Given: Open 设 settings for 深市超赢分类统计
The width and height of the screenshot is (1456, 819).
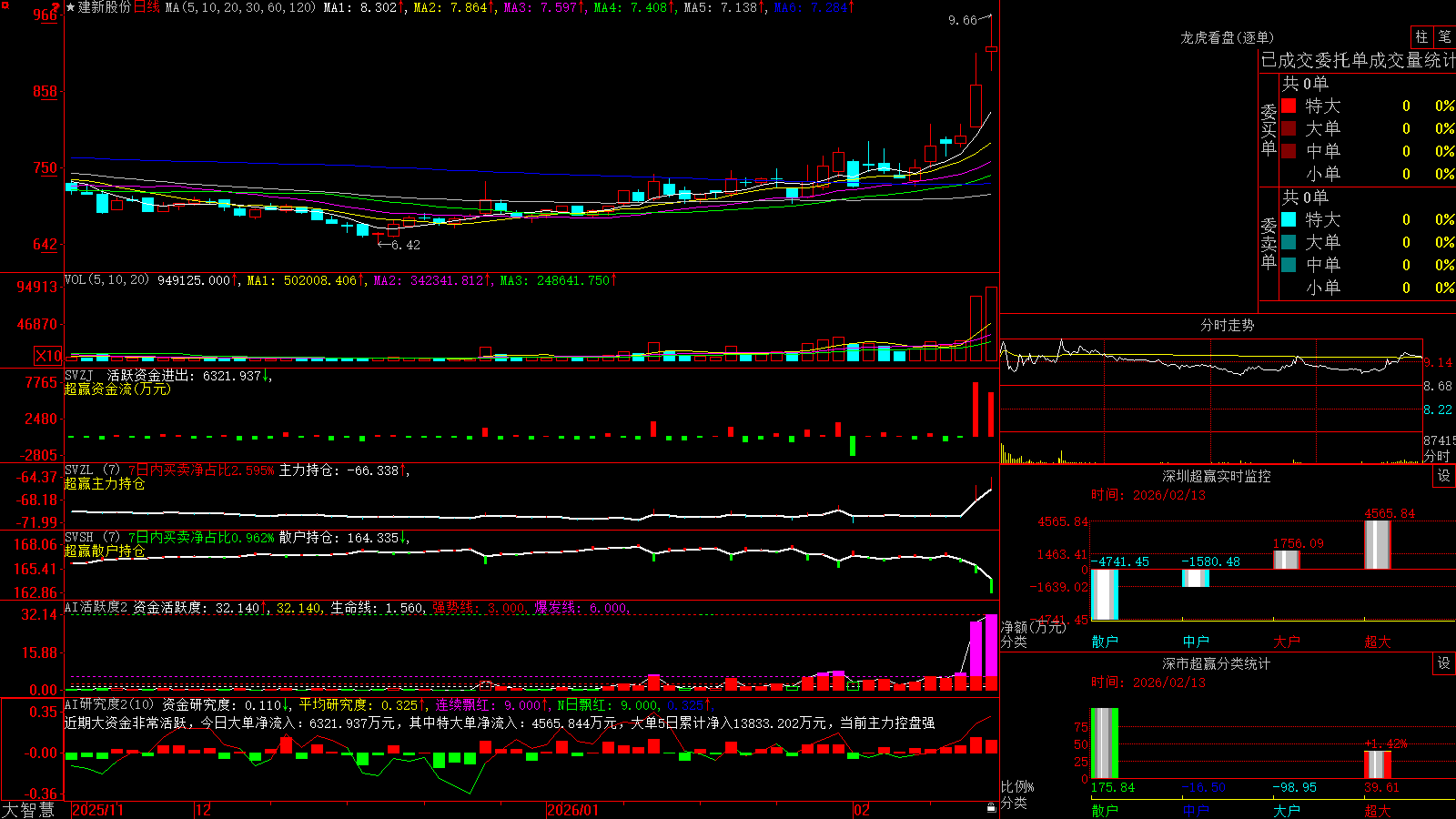Looking at the screenshot, I should pos(1444,663).
